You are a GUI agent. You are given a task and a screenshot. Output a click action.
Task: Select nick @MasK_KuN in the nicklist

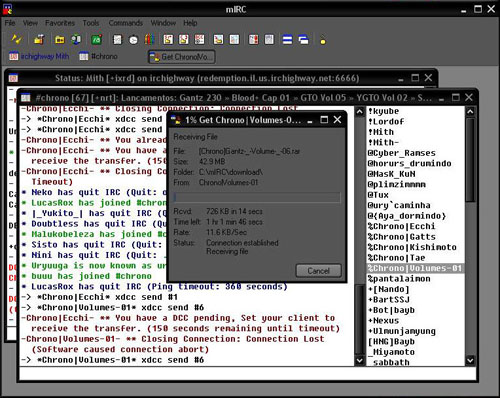[391, 174]
